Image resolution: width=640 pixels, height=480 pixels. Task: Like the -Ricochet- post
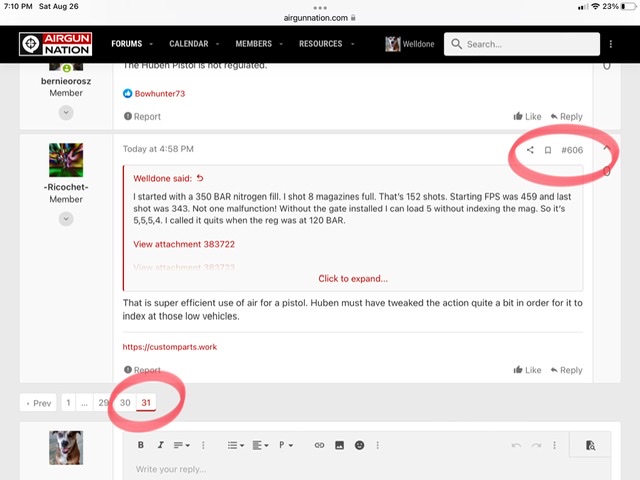coord(527,370)
